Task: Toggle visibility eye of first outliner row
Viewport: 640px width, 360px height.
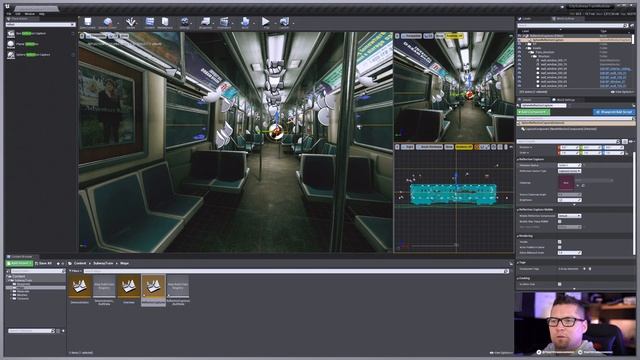Action: (x=520, y=36)
